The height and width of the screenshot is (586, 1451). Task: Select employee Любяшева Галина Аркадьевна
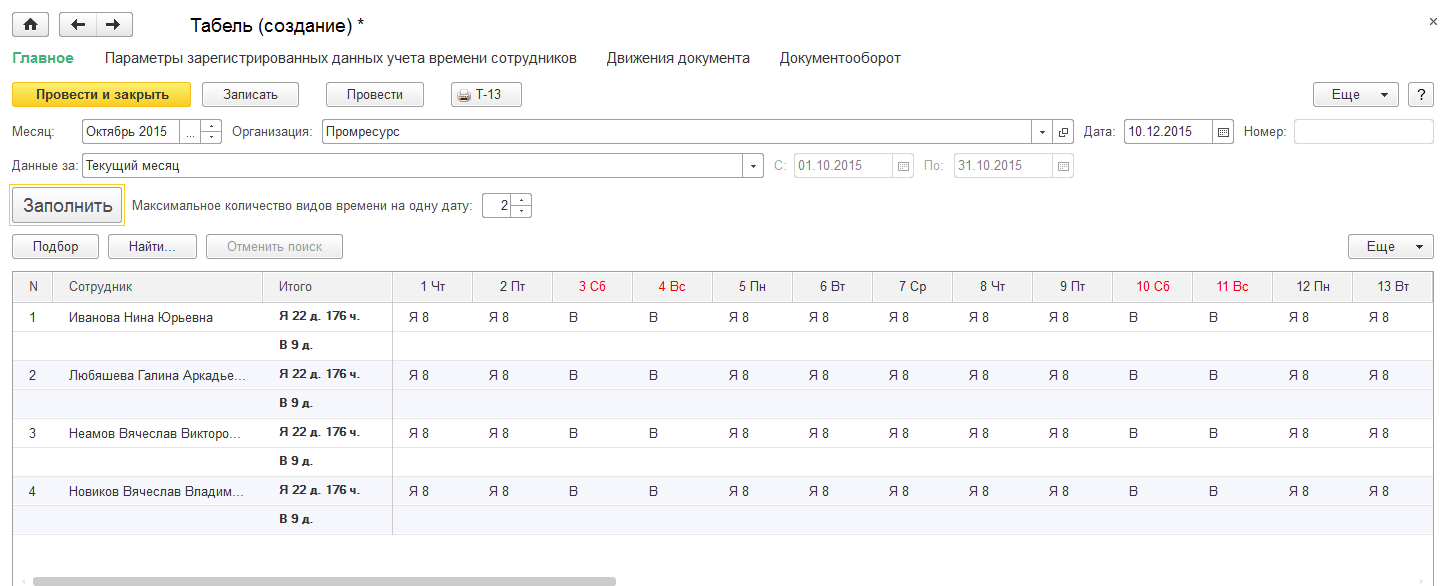pyautogui.click(x=157, y=376)
